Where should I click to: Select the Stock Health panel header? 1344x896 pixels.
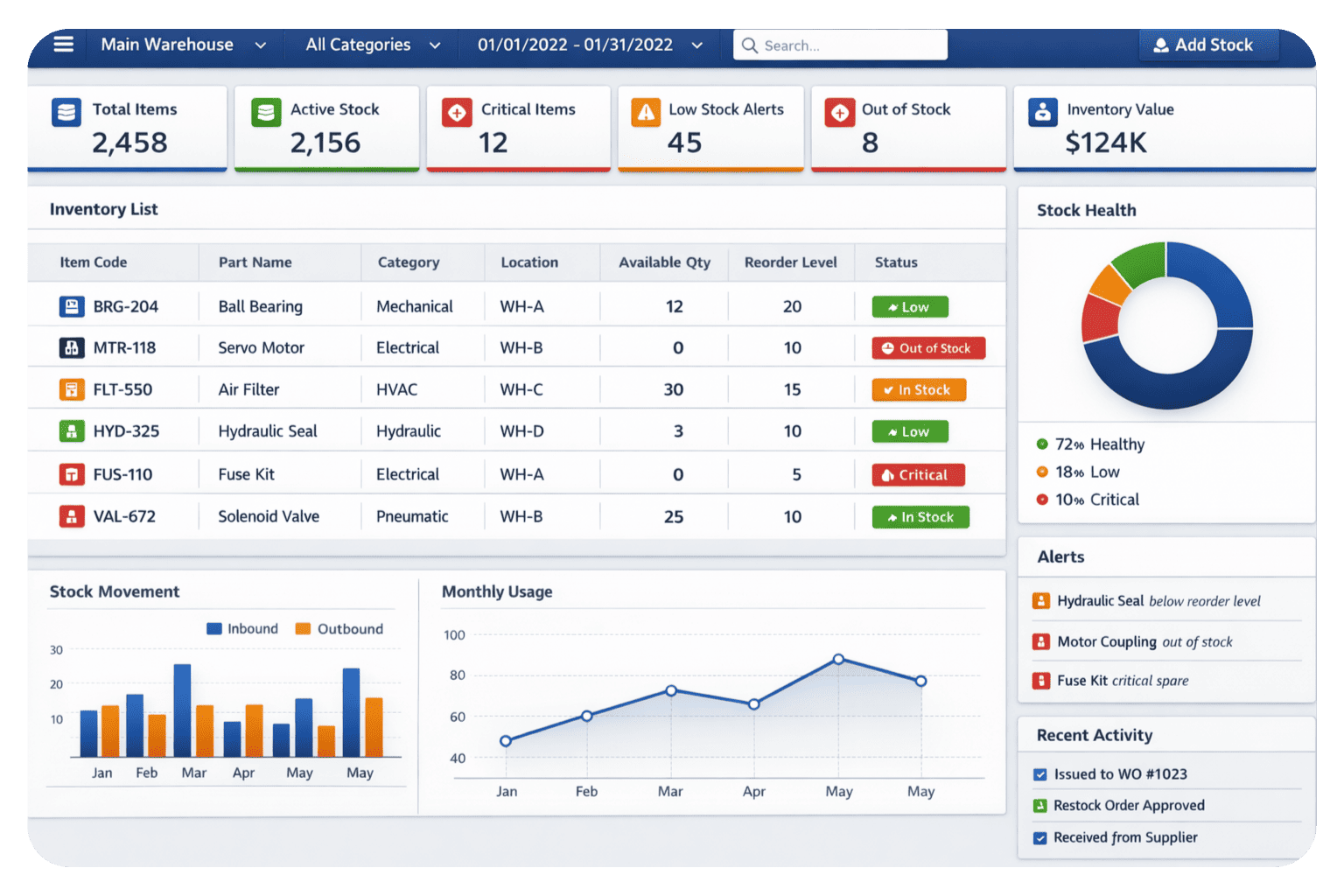point(1087,210)
